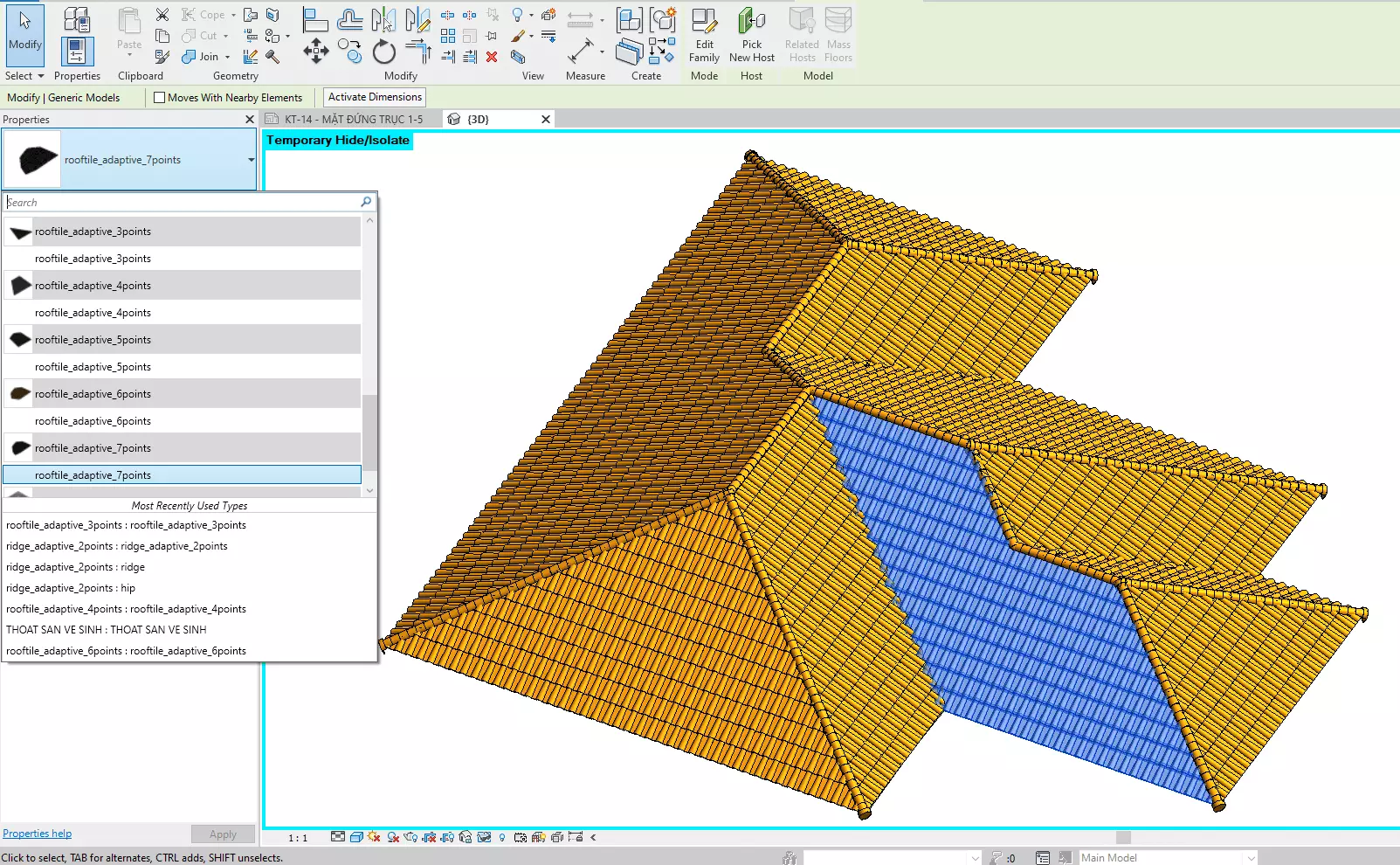Image resolution: width=1400 pixels, height=865 pixels.
Task: Open the Cope dropdown arrow
Action: coord(233,15)
